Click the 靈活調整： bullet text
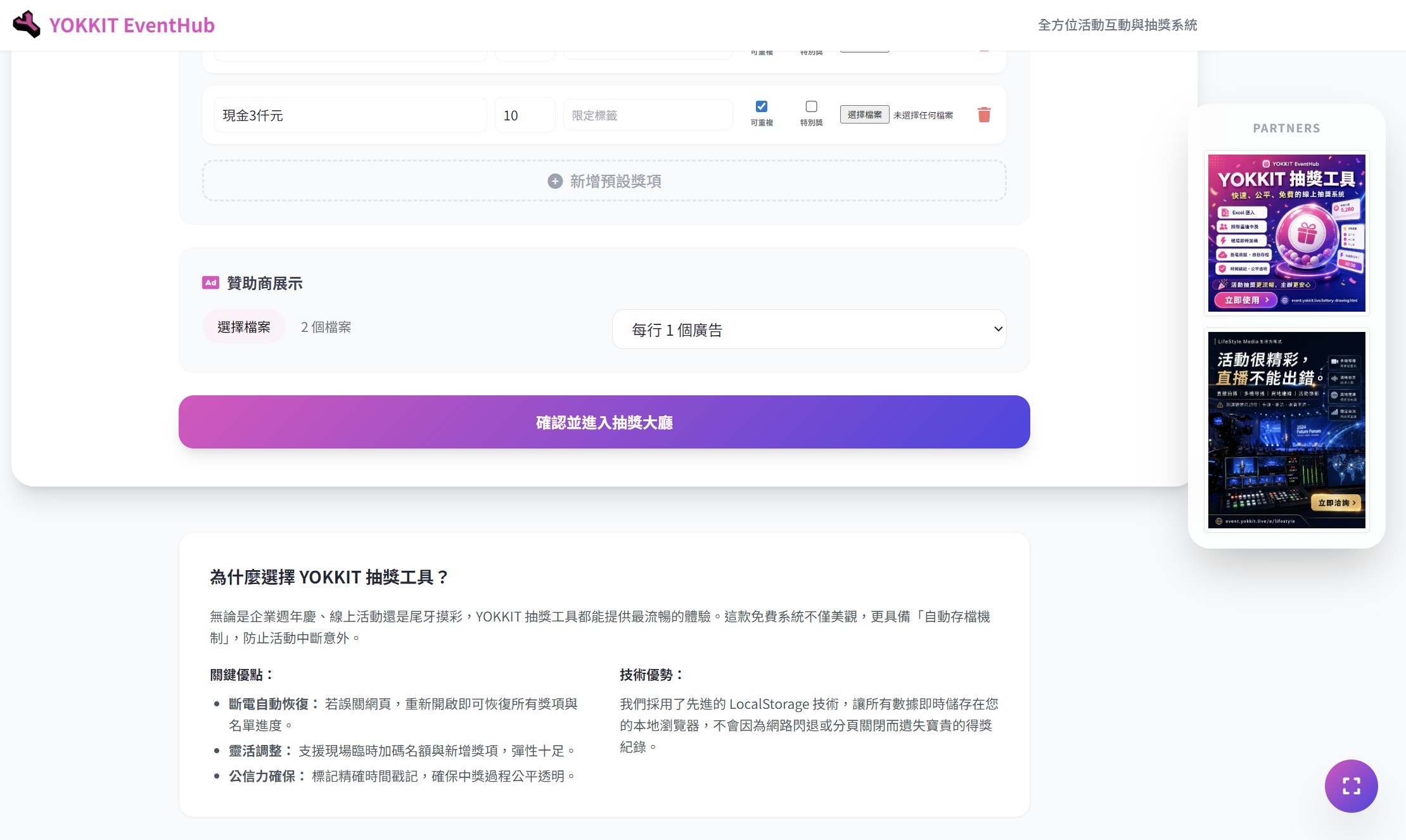Screen dimensions: 1406x840 (262, 751)
